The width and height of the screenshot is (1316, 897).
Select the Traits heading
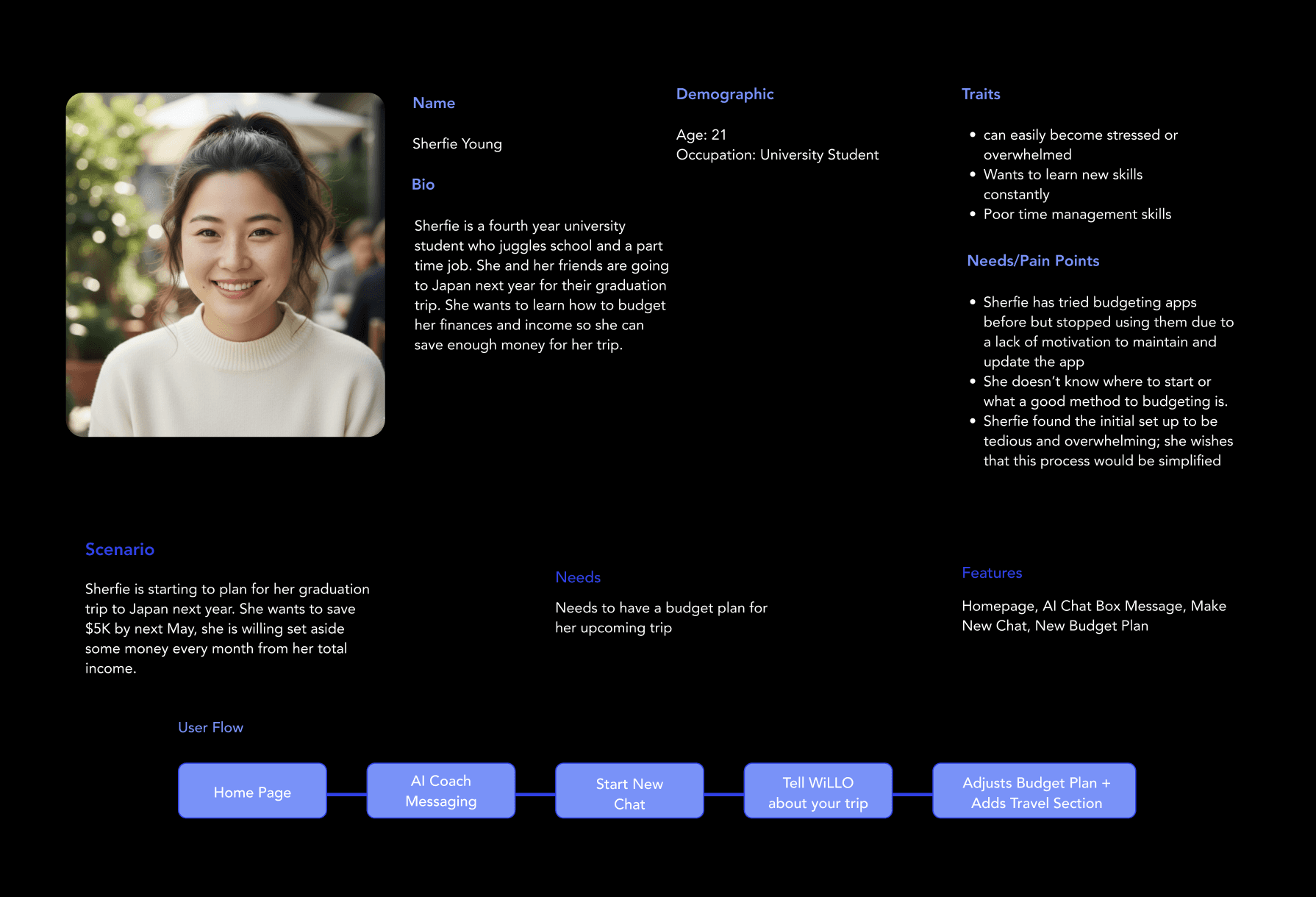(x=981, y=94)
